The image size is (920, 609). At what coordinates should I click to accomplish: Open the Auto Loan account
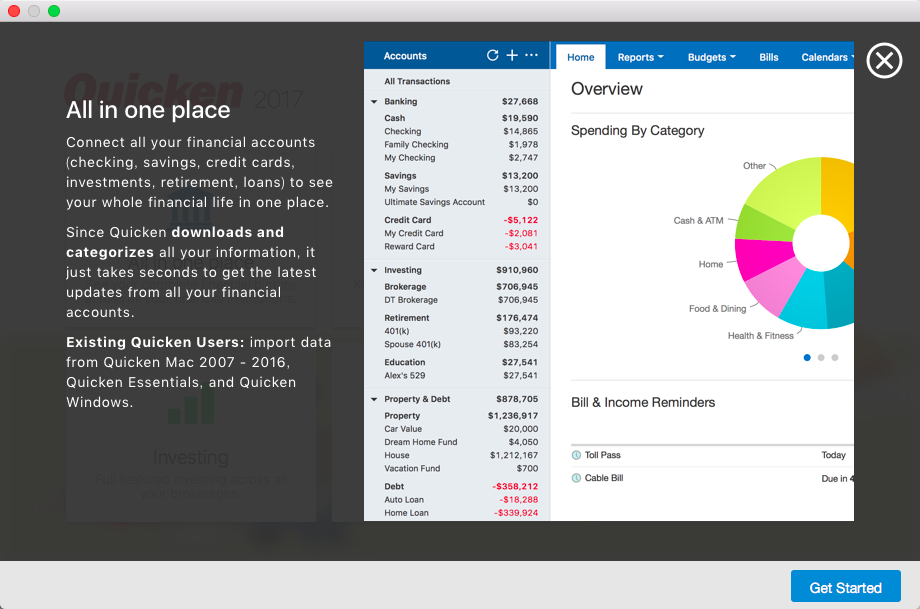456,500
